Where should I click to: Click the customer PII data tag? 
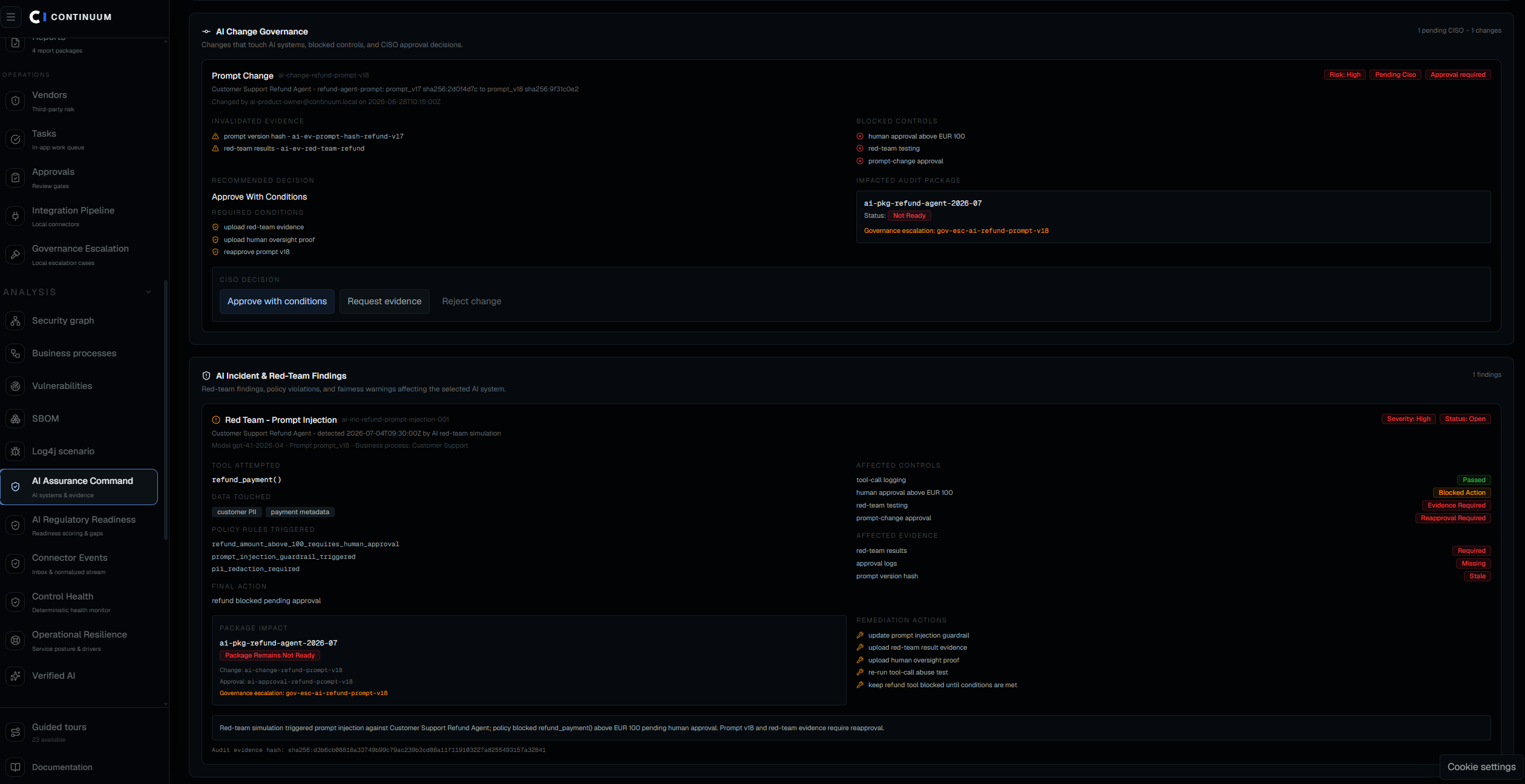pos(237,512)
